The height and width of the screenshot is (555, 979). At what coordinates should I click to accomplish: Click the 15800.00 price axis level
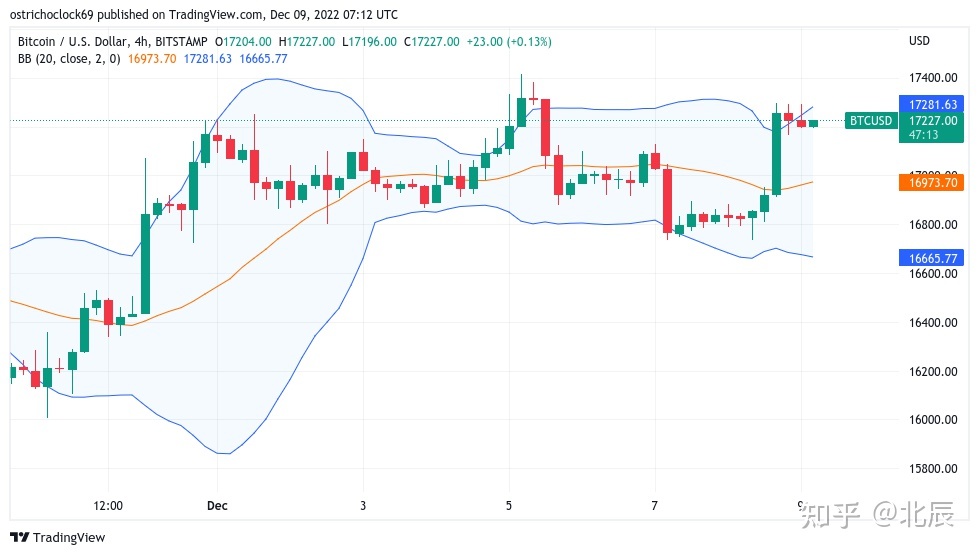933,468
